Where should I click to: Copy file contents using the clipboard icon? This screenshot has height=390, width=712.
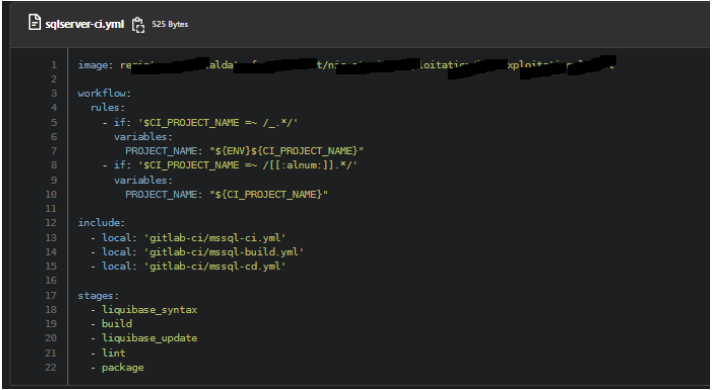pos(138,25)
